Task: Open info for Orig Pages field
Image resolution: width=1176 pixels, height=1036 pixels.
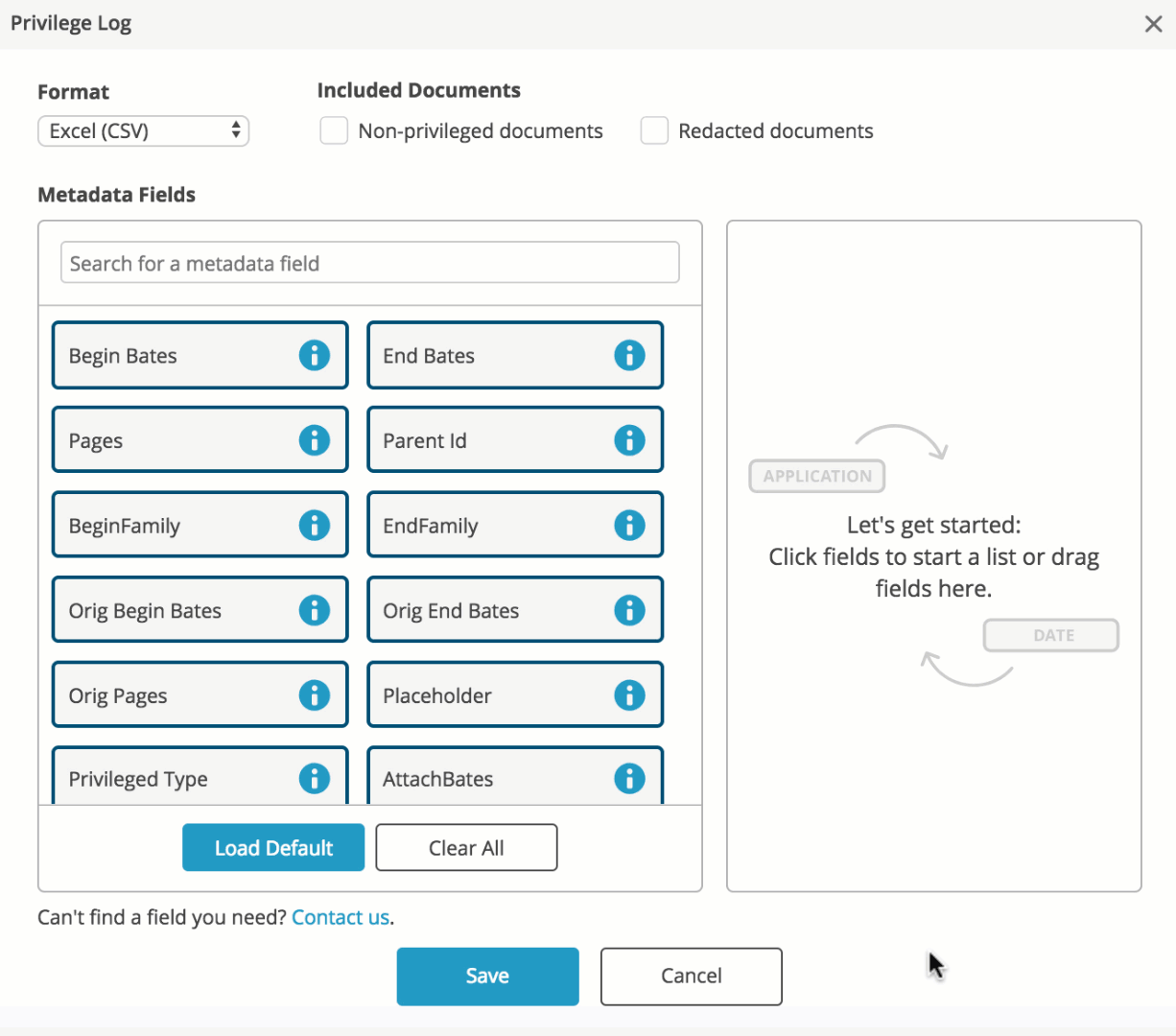Action: pyautogui.click(x=314, y=695)
